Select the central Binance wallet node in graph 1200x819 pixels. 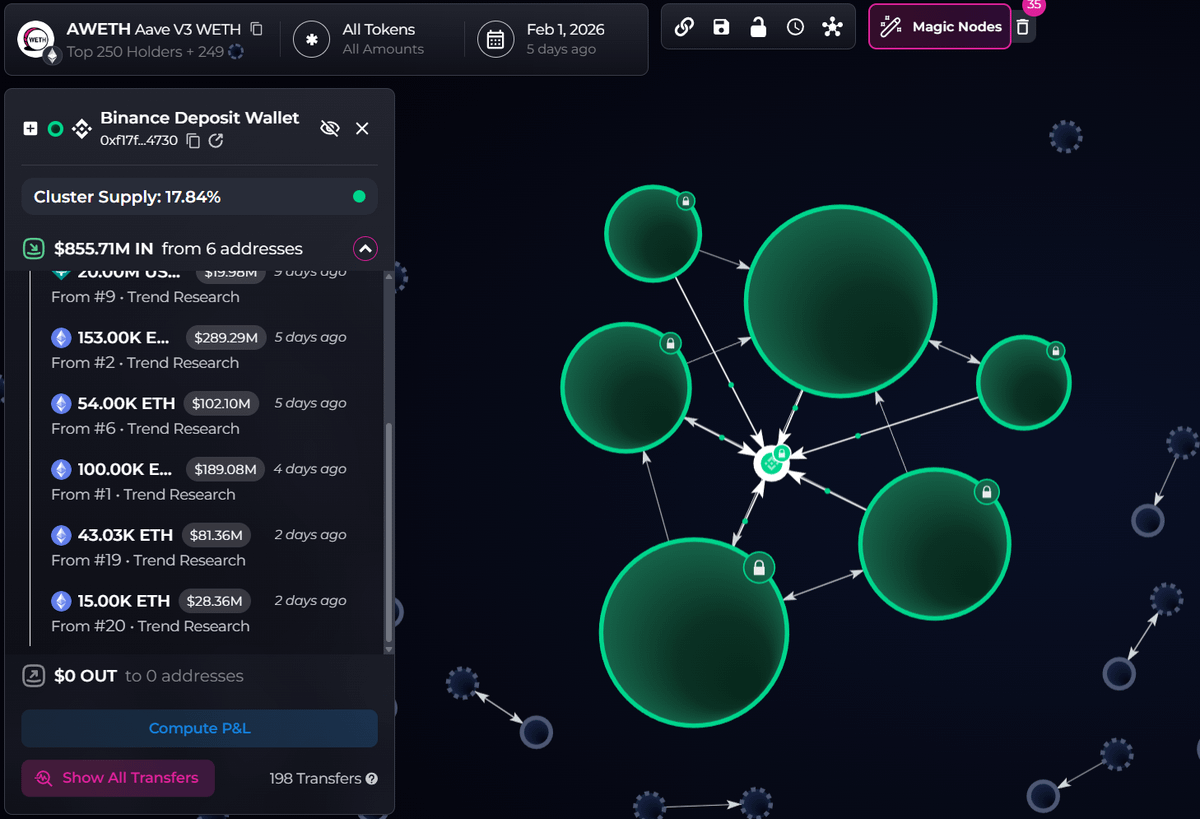pos(770,463)
